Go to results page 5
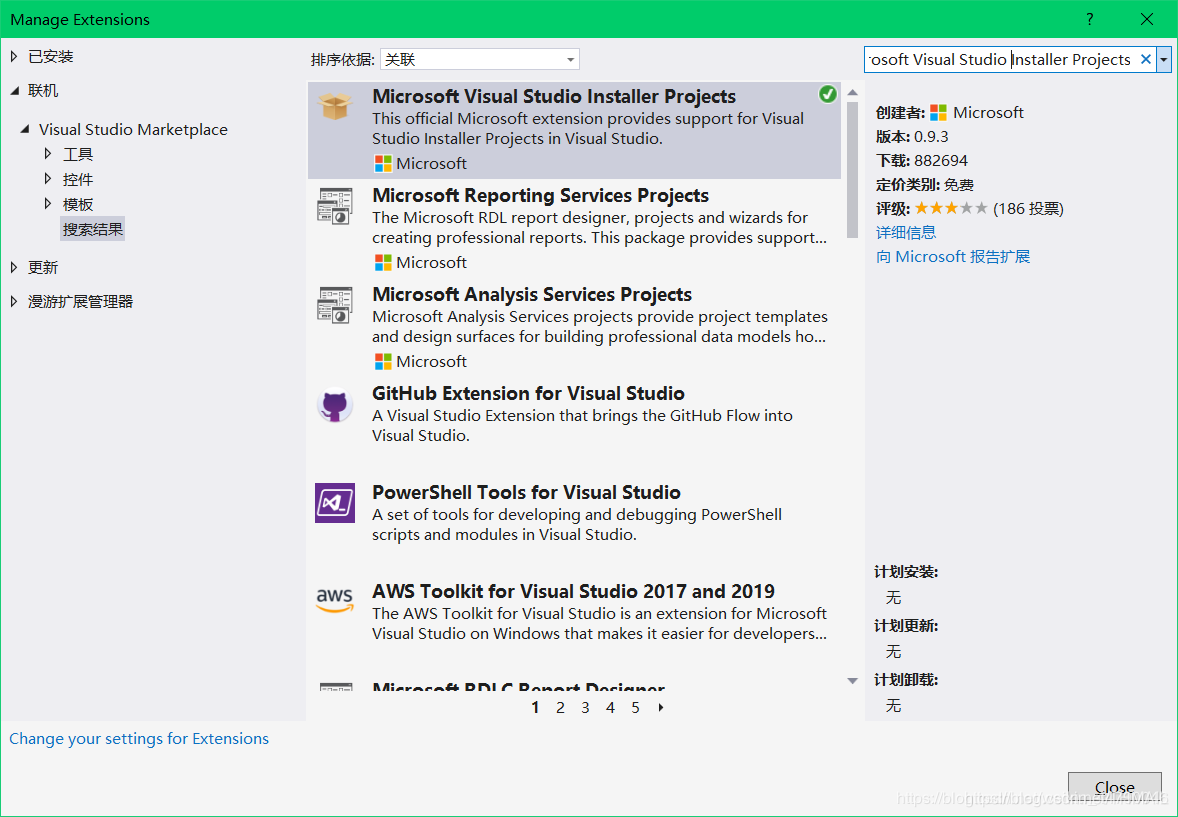The width and height of the screenshot is (1178, 817). tap(636, 707)
